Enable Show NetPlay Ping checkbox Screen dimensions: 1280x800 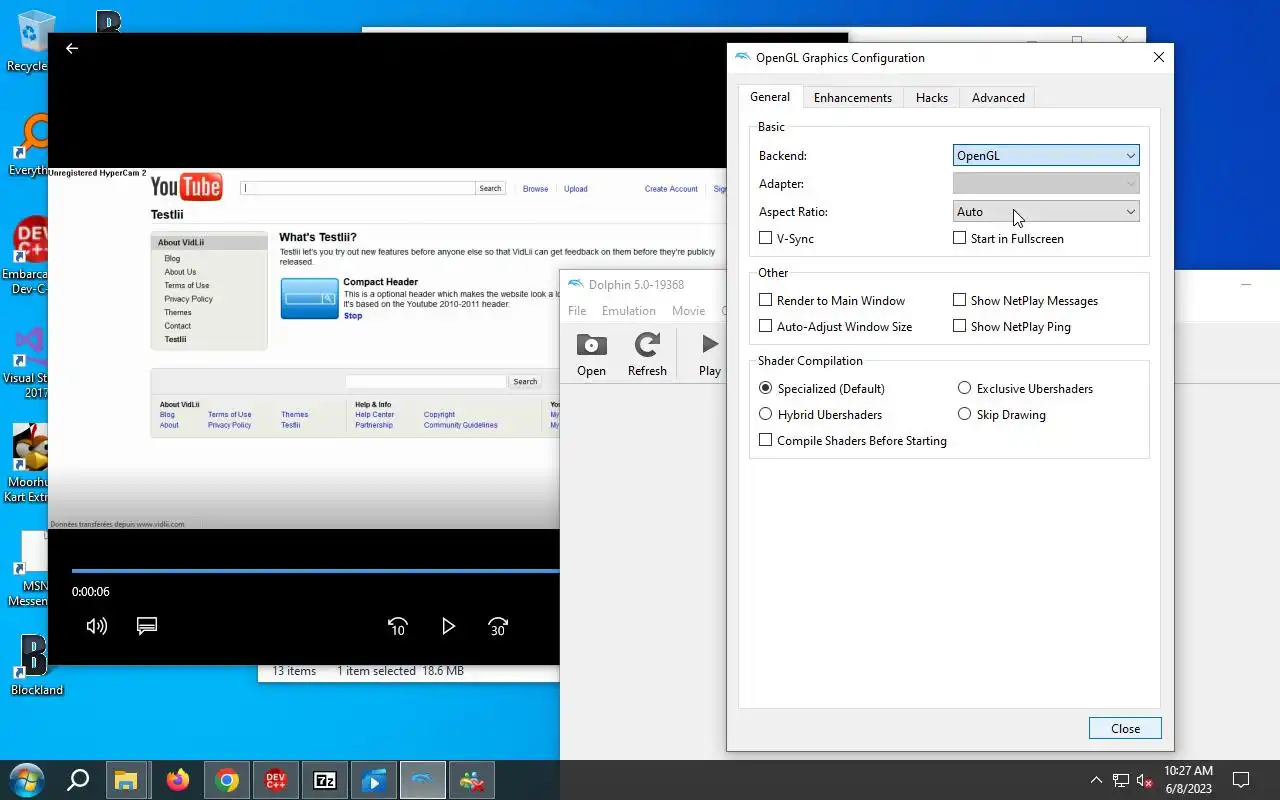tap(960, 326)
